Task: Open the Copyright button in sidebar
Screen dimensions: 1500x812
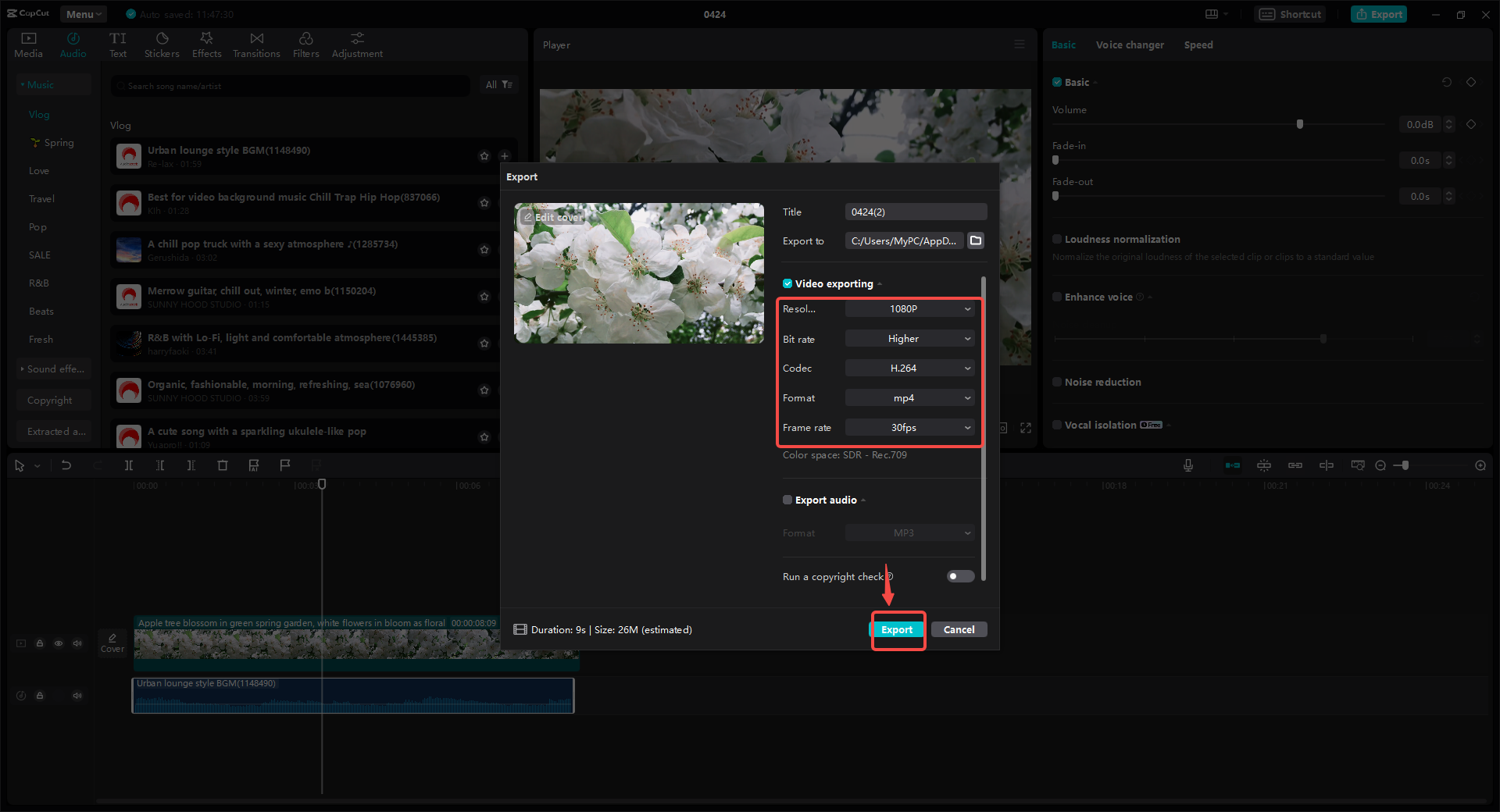Action: click(x=54, y=400)
